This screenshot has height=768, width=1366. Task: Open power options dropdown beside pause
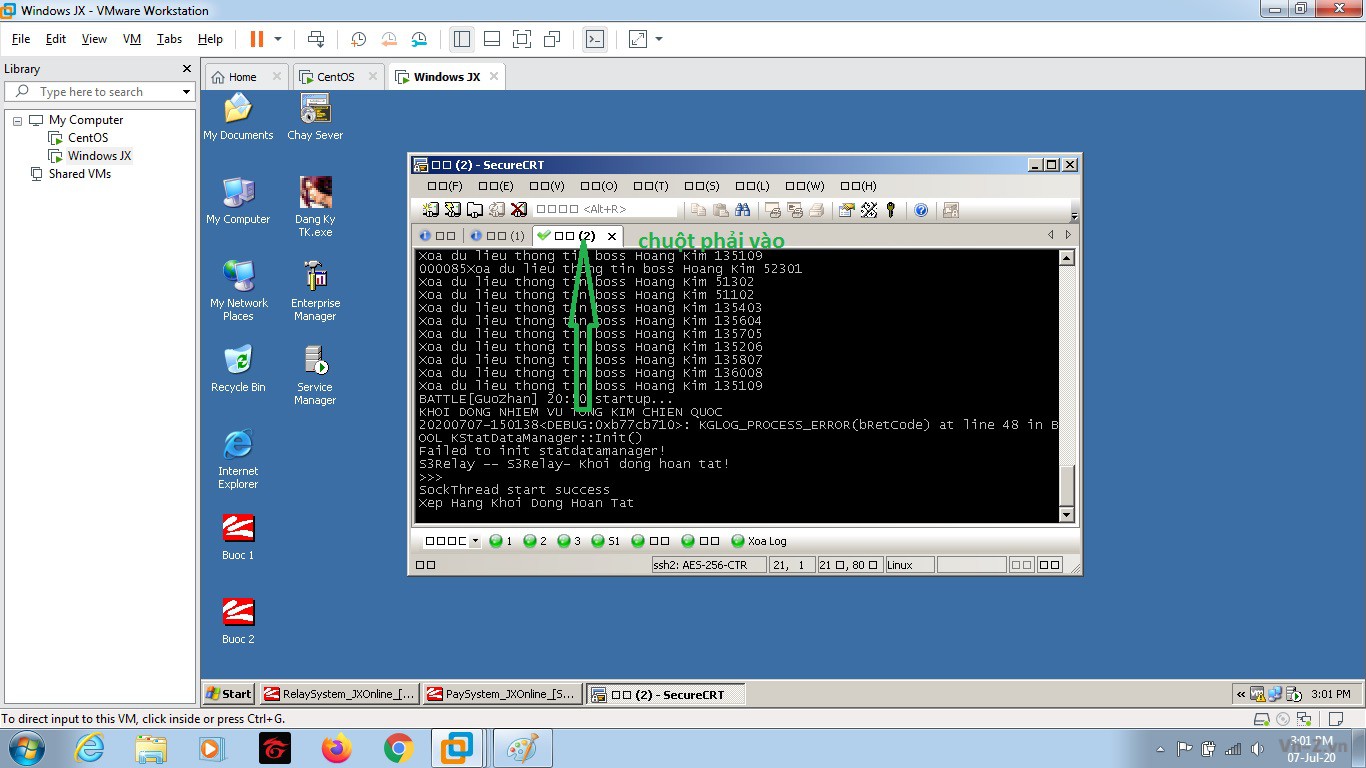coord(278,39)
